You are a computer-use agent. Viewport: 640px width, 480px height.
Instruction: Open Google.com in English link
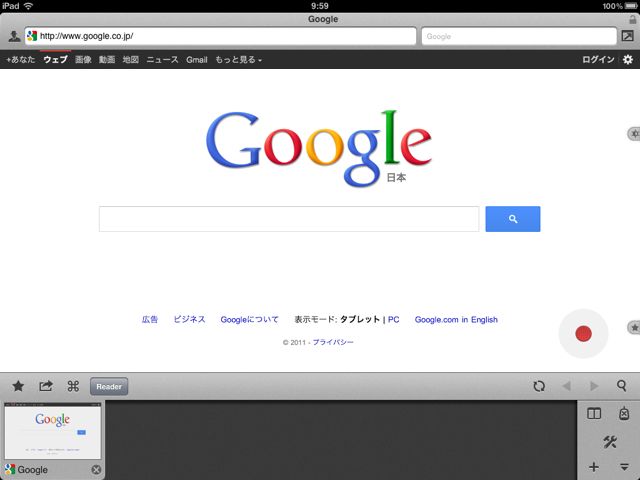click(456, 319)
